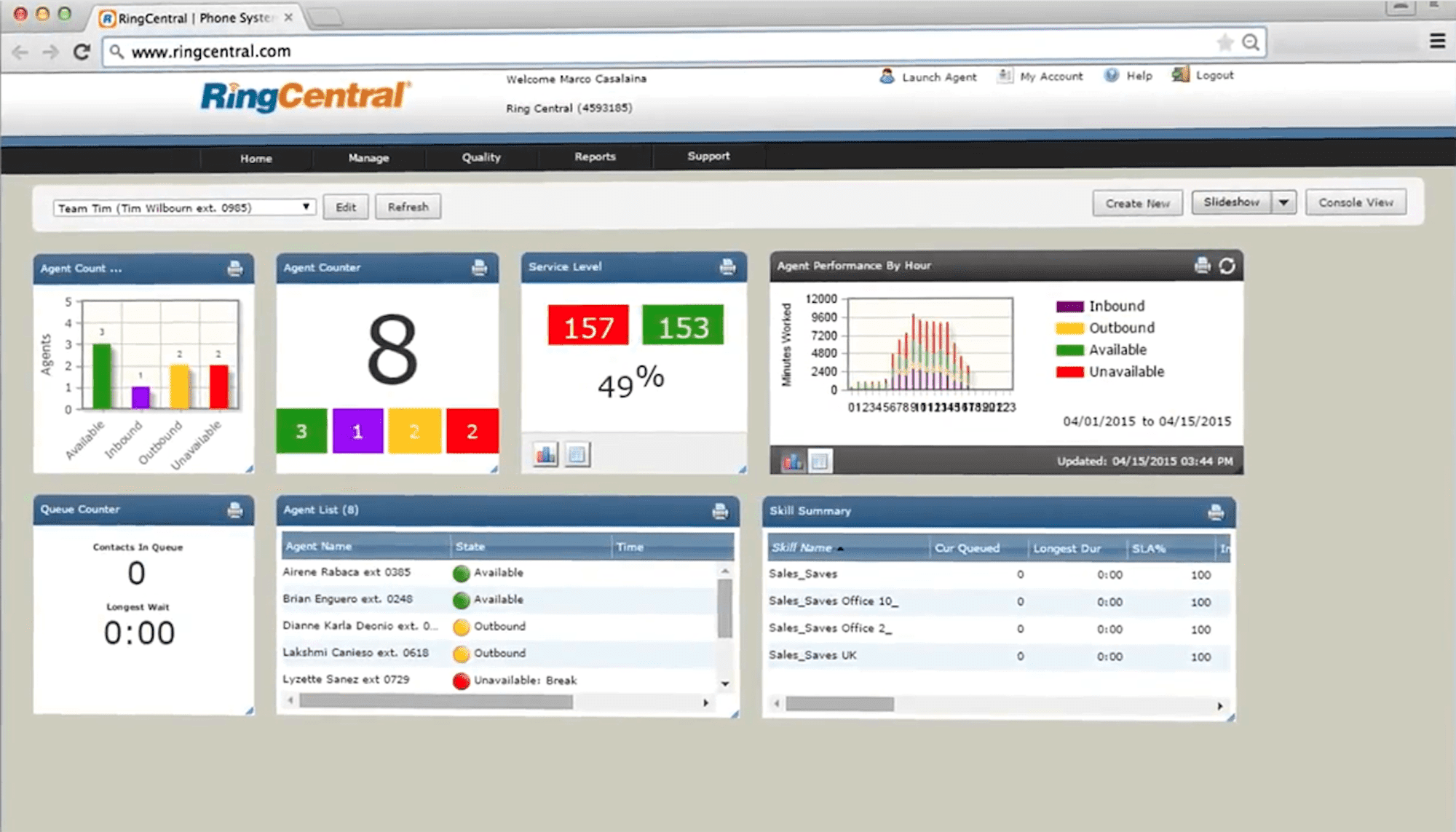1456x832 pixels.
Task: Start the Slideshow
Action: point(1232,202)
